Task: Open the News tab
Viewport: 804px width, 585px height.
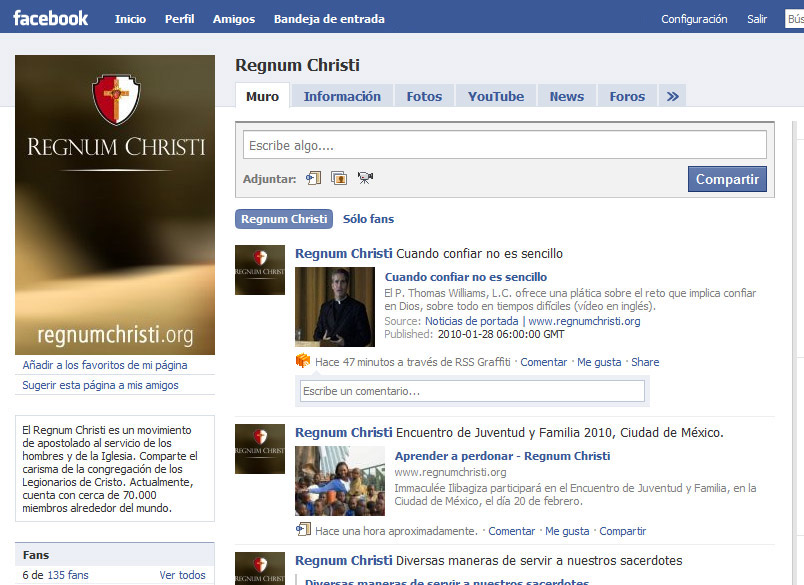Action: pyautogui.click(x=567, y=96)
